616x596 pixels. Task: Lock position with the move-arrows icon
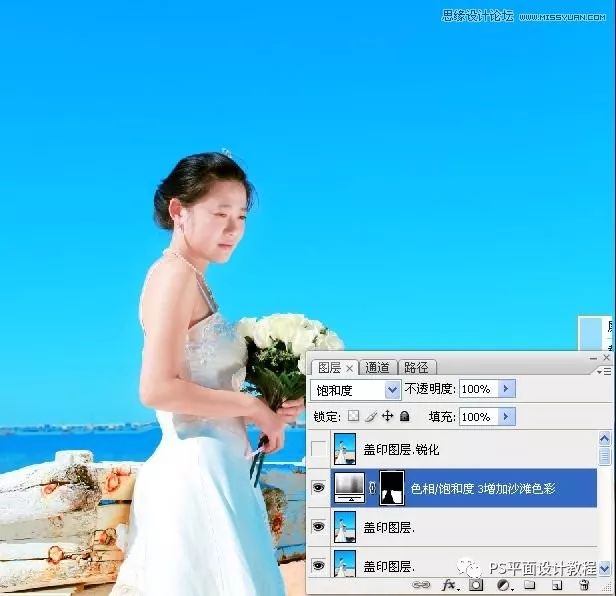point(387,416)
